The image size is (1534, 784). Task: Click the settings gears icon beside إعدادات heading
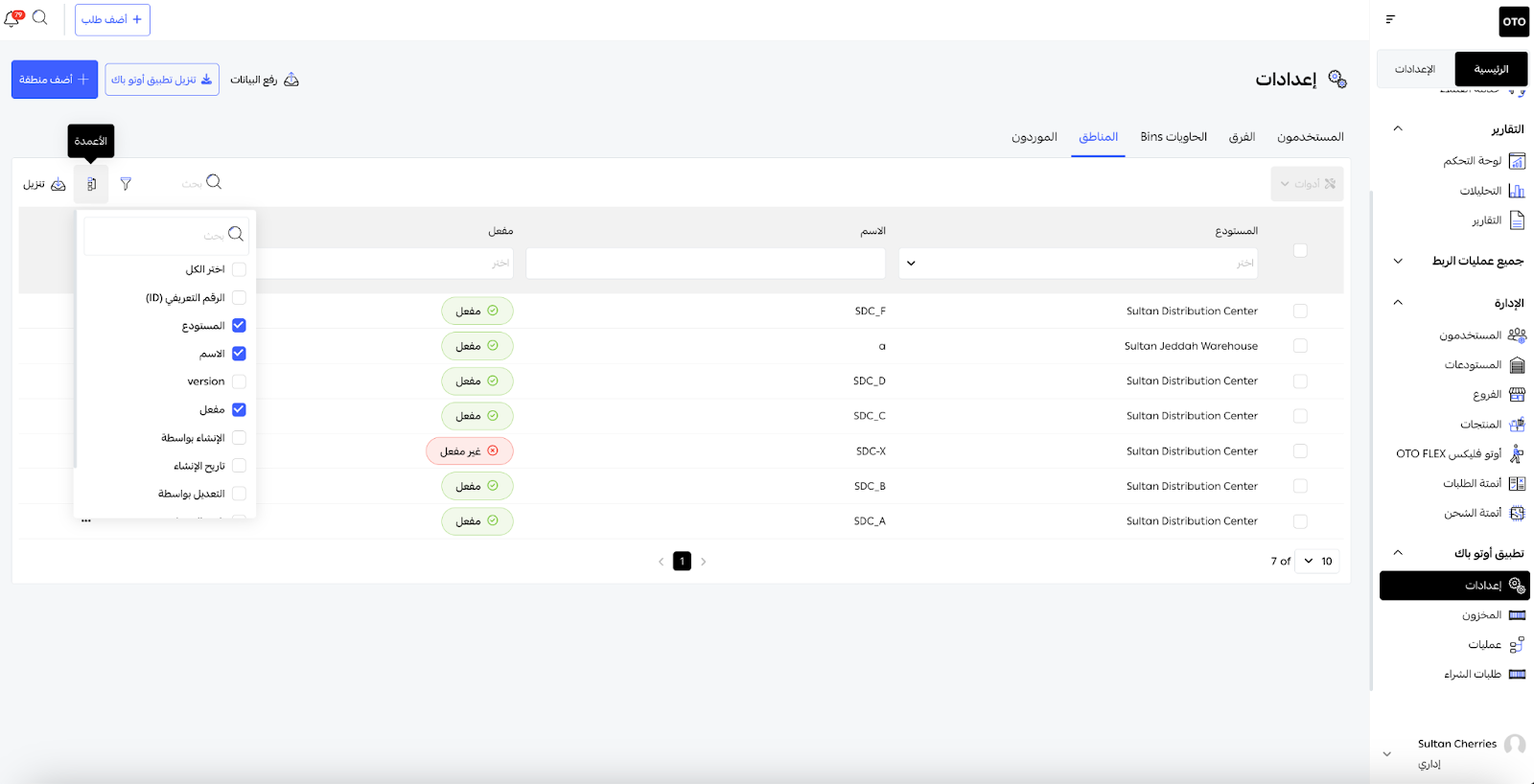coord(1337,80)
